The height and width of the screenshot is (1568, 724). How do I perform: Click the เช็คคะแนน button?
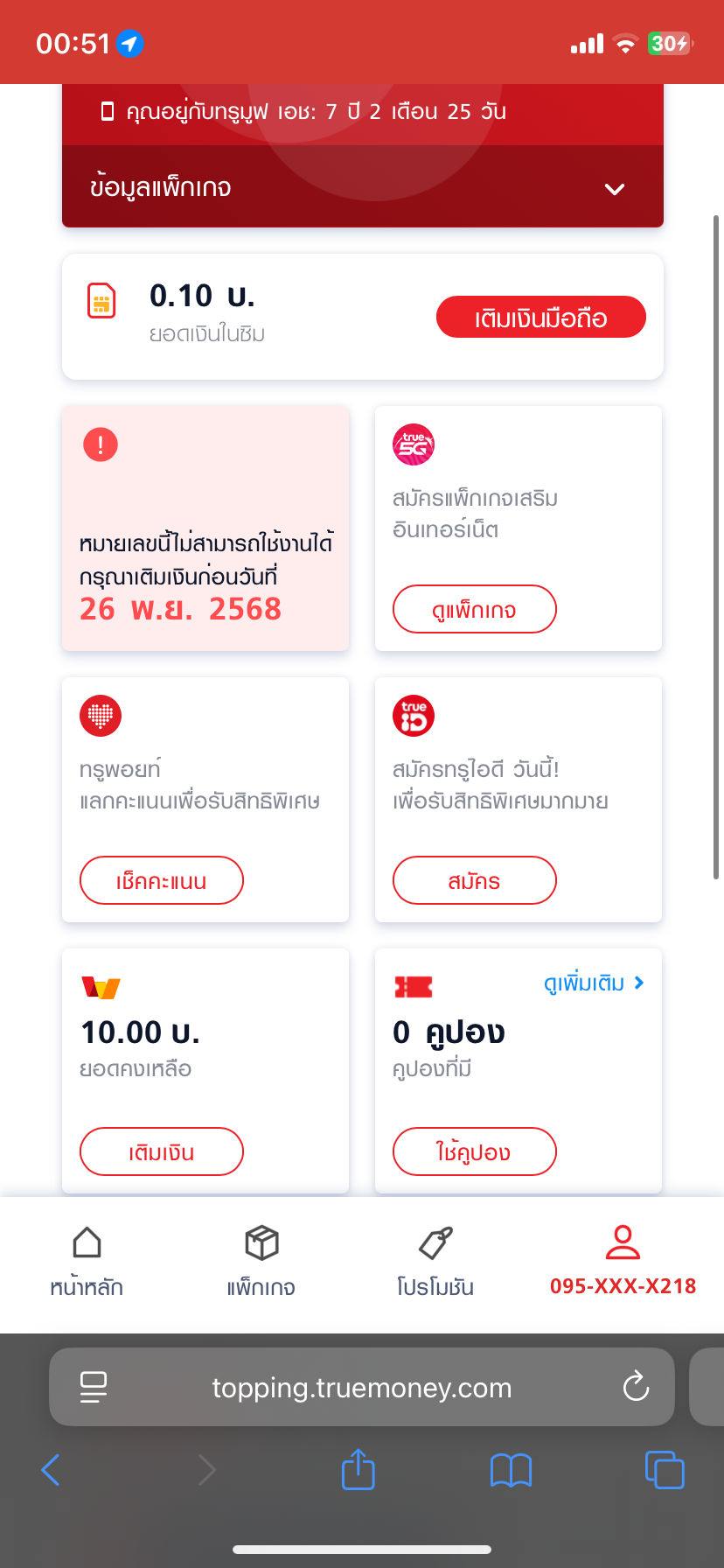click(x=162, y=880)
